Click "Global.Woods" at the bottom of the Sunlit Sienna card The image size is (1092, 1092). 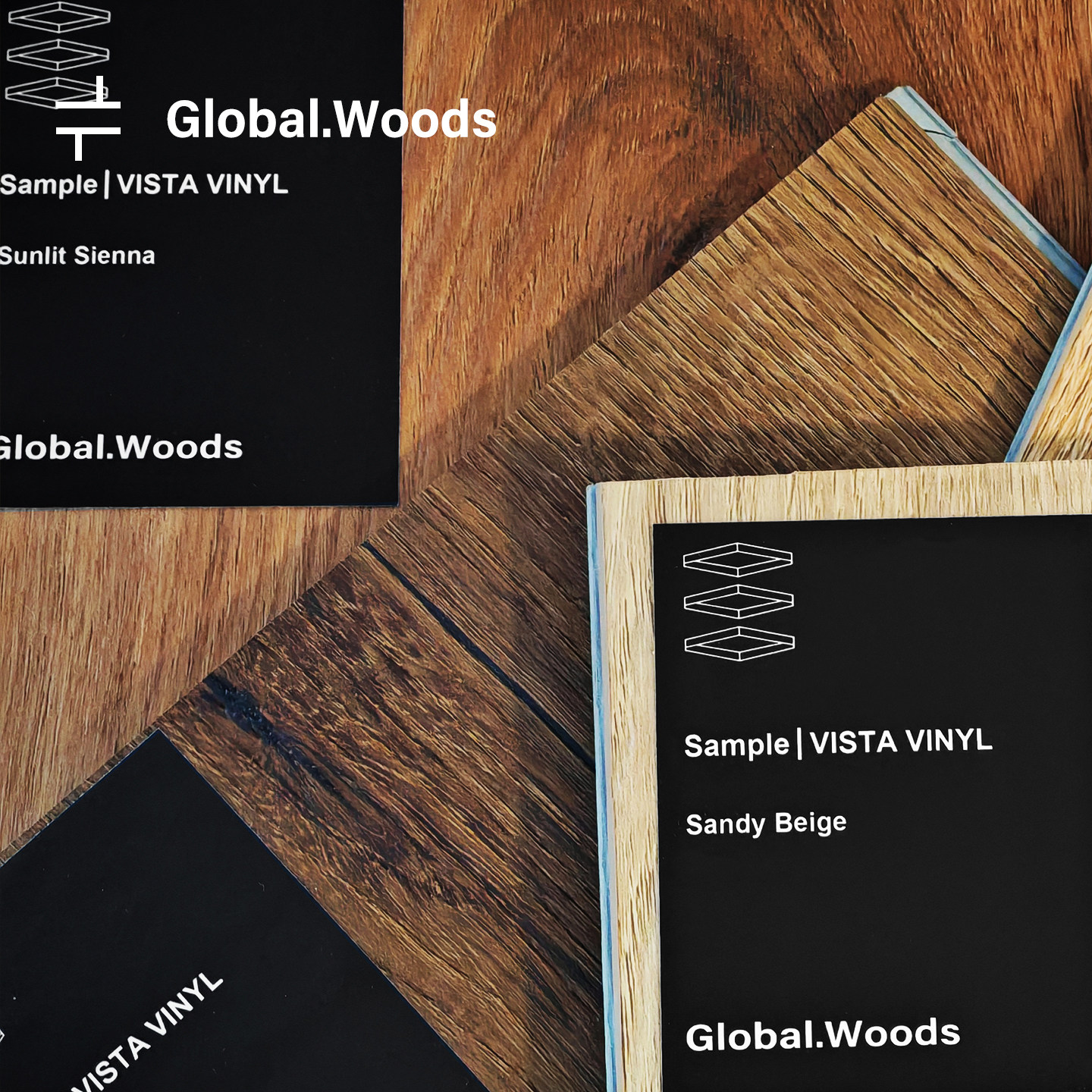[121, 447]
